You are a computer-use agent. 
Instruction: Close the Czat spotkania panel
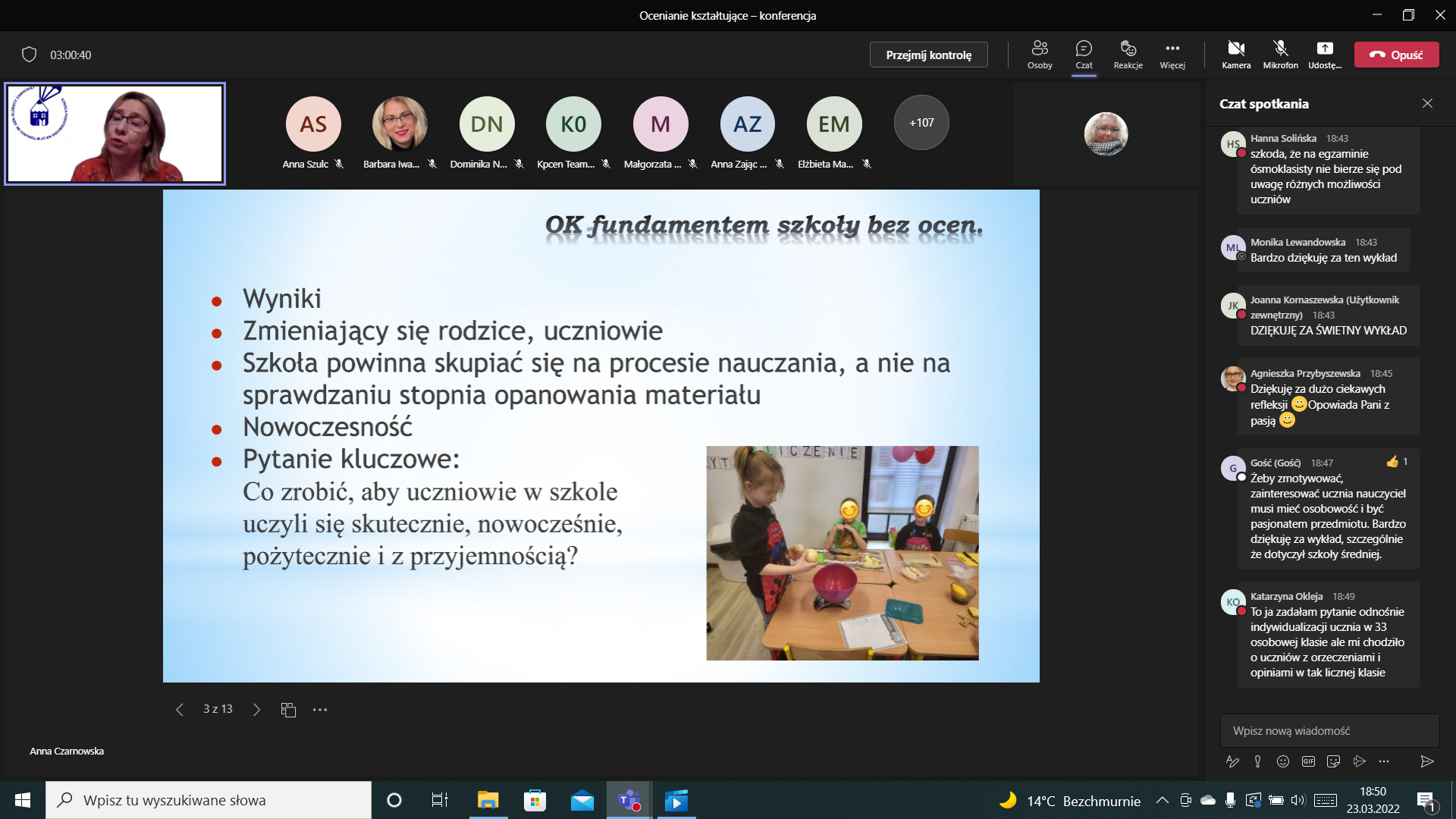pos(1427,103)
